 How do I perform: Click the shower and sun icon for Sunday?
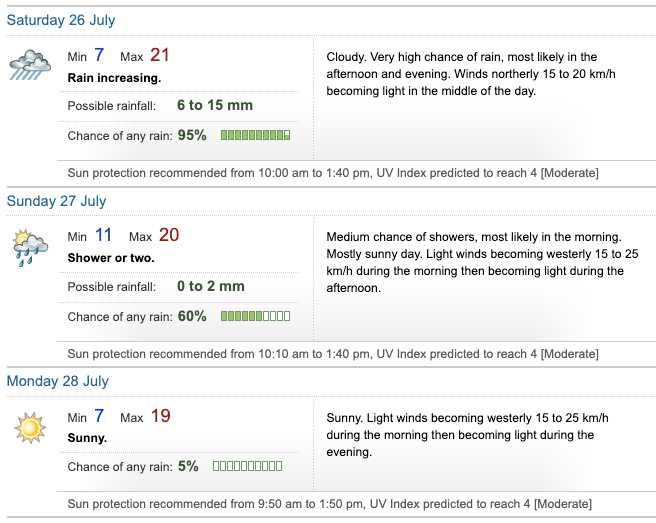click(30, 246)
